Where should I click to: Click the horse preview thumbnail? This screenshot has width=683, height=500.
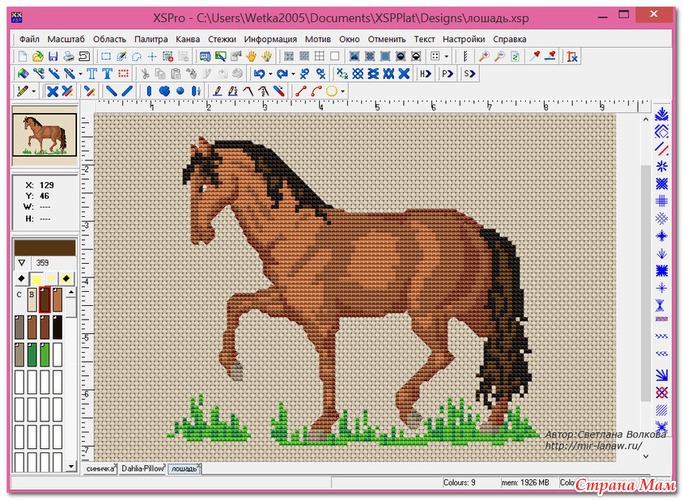click(x=42, y=135)
